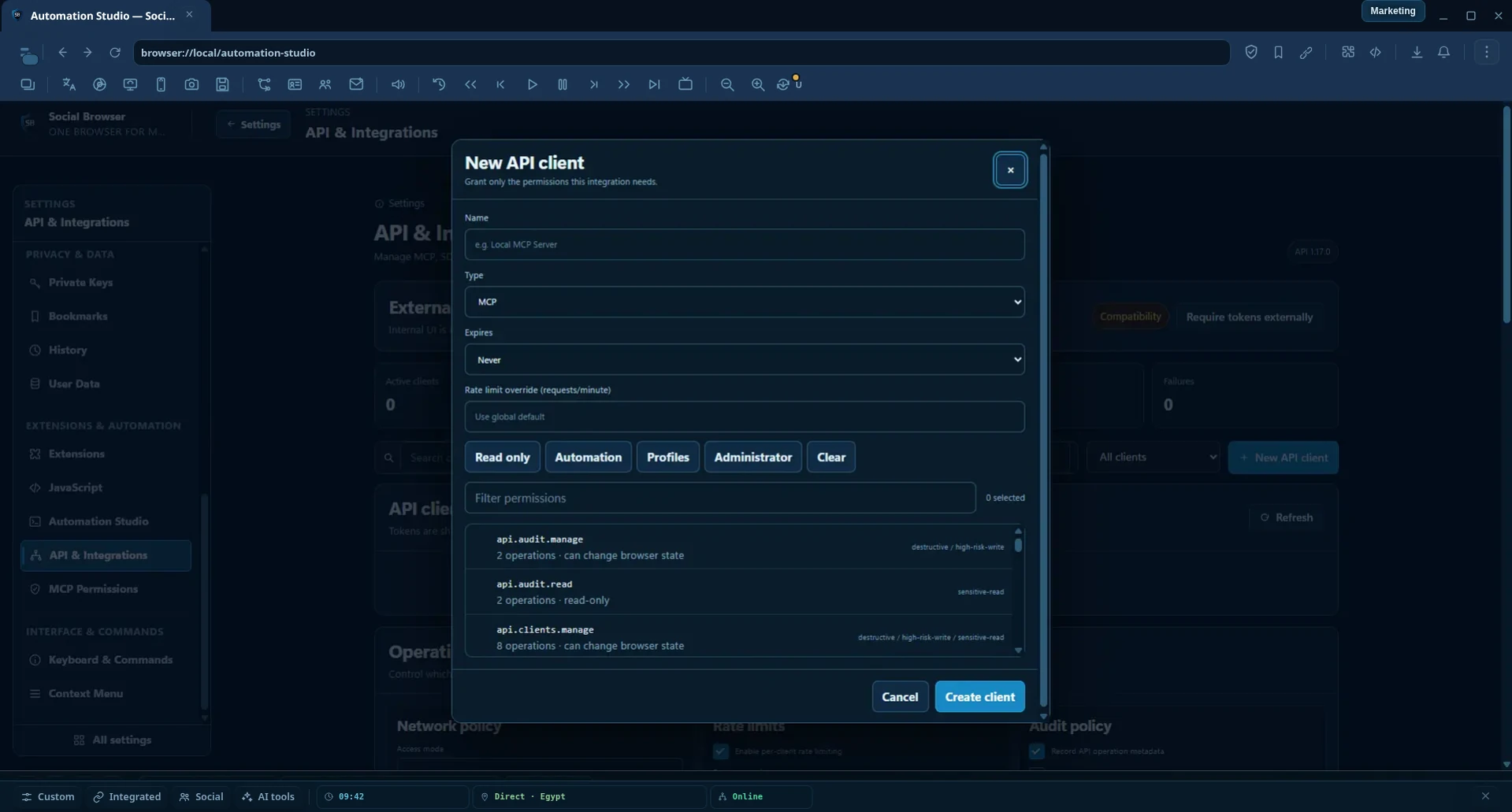
Task: Click the rewind double-chevron icon
Action: pos(470,84)
